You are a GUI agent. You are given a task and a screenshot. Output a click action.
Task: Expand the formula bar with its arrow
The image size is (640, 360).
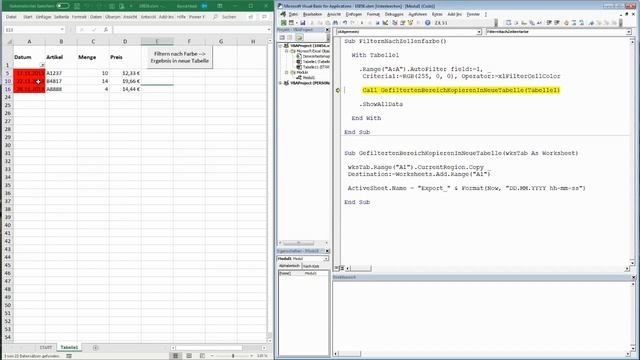click(x=269, y=30)
